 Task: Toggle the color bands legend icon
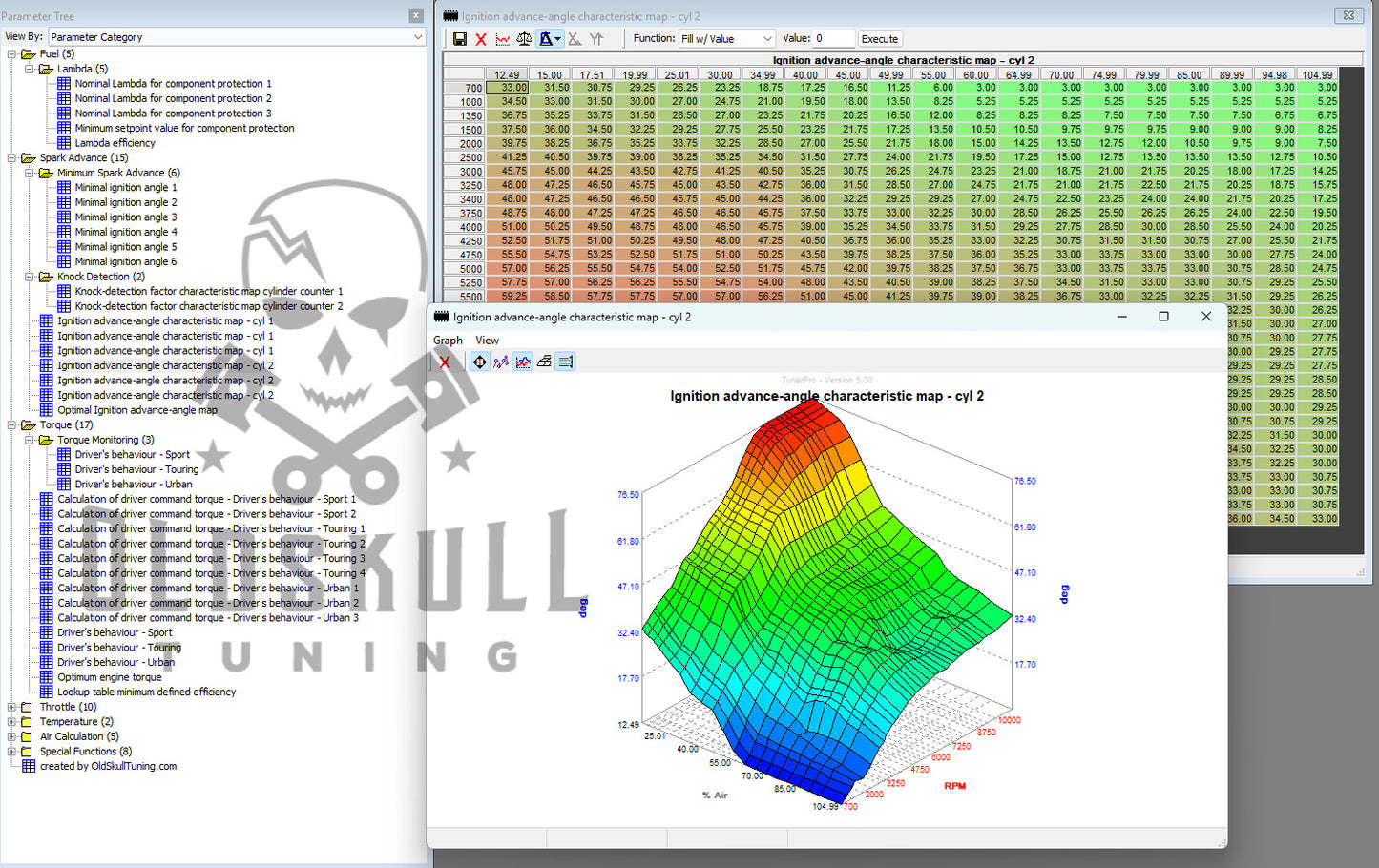pyautogui.click(x=565, y=362)
